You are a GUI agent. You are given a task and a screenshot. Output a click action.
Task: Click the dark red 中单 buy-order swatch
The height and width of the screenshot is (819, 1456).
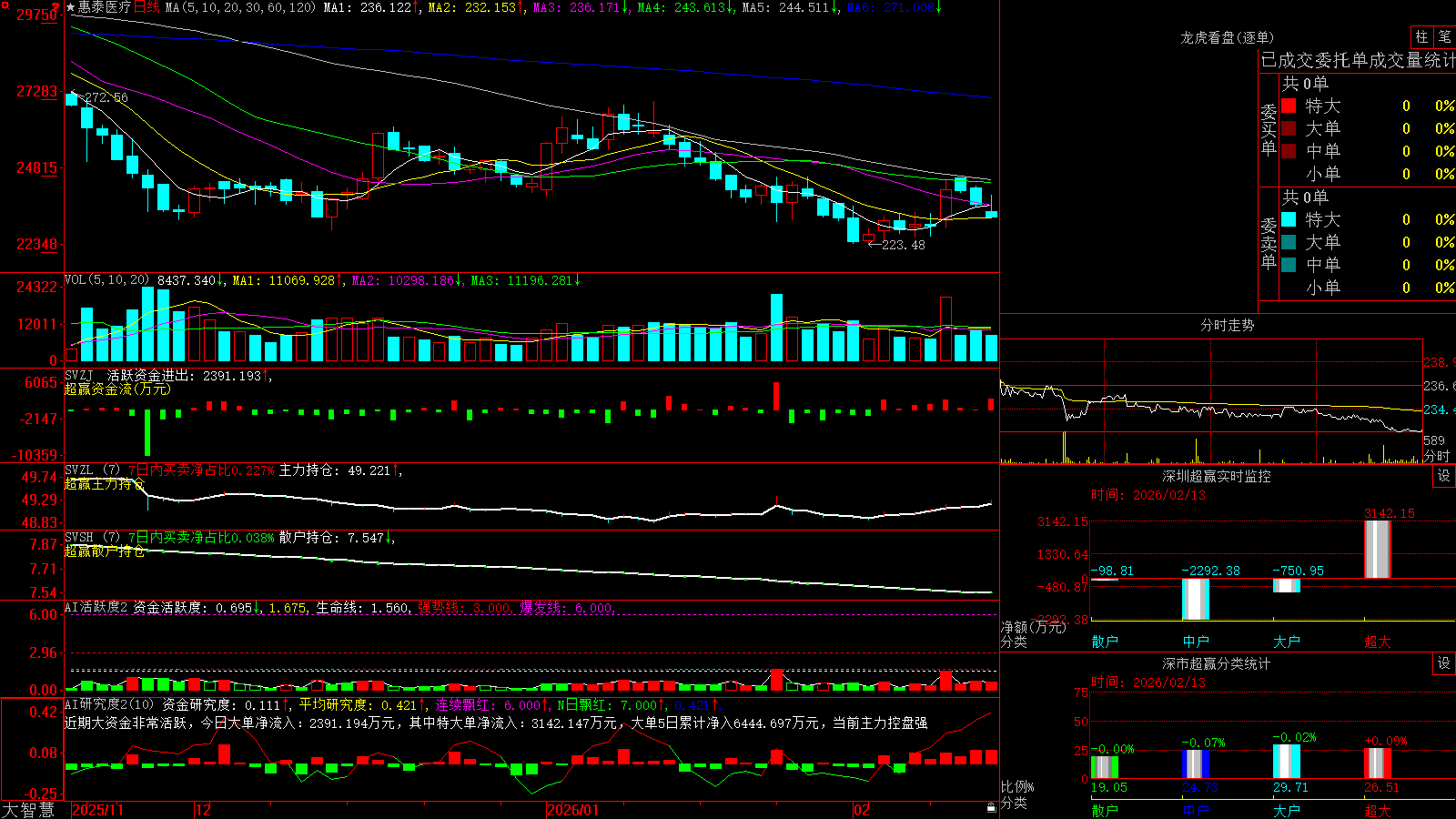click(x=1289, y=151)
